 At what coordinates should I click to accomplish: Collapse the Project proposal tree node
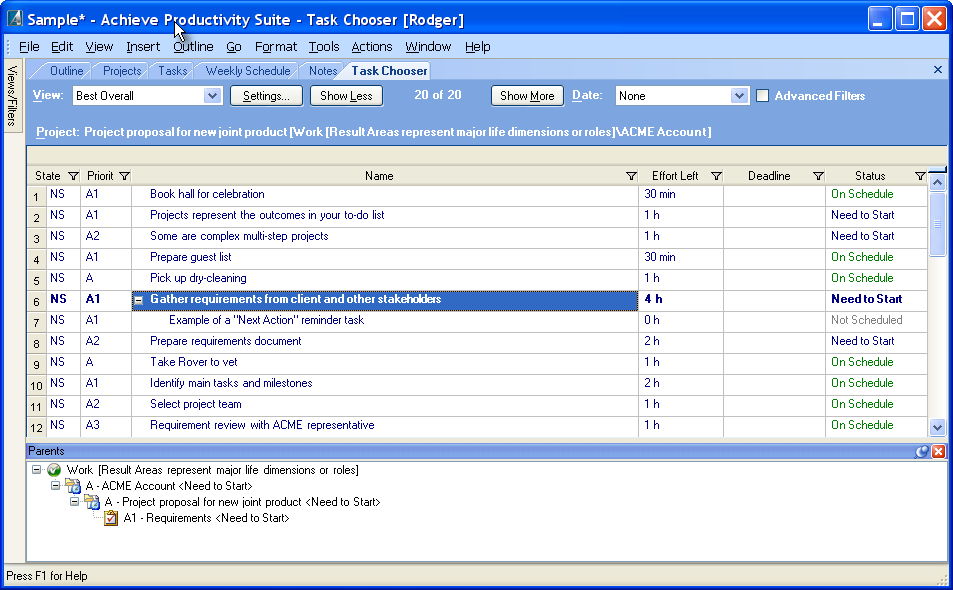[x=74, y=501]
